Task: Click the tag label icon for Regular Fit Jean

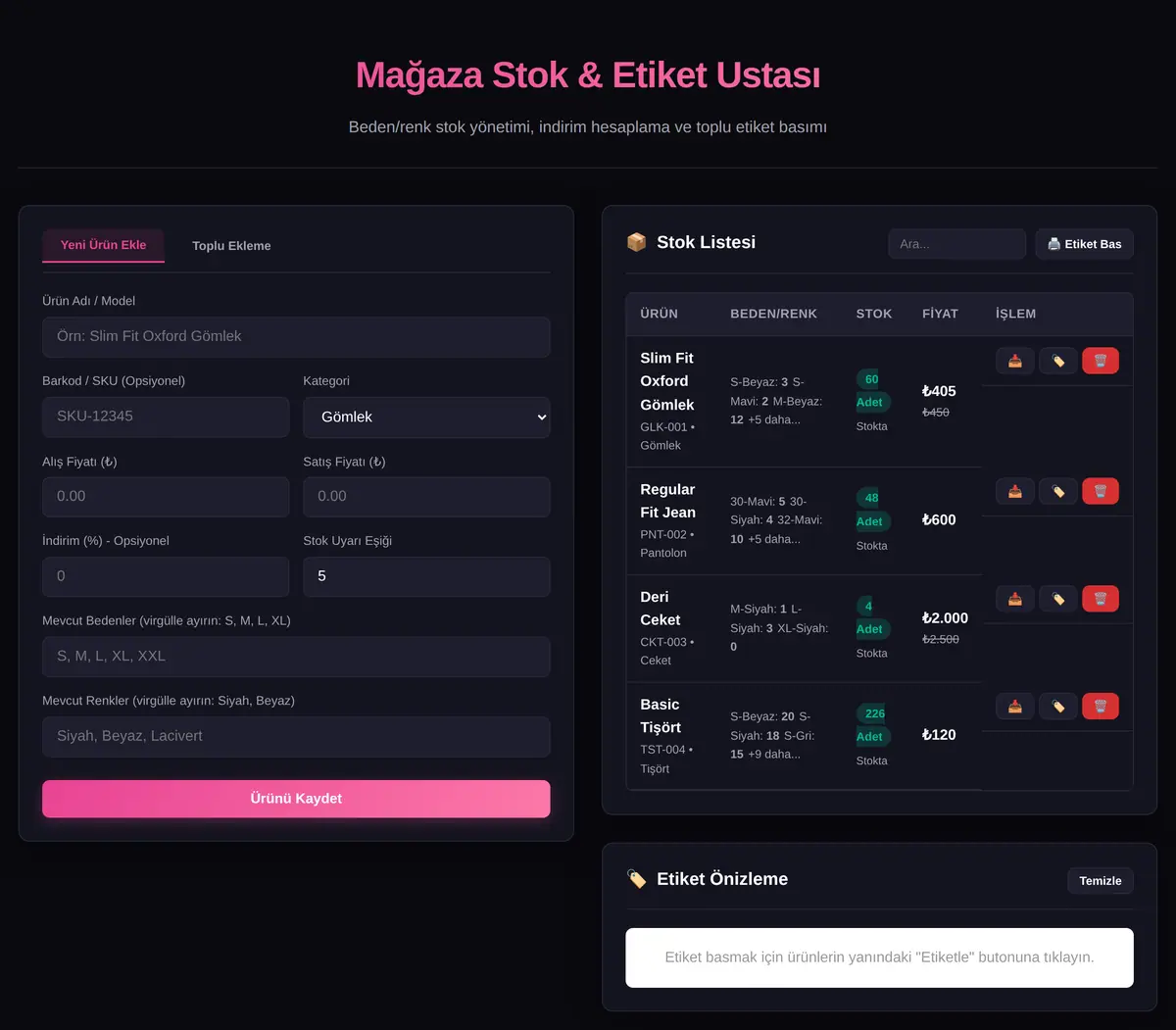Action: [1058, 491]
